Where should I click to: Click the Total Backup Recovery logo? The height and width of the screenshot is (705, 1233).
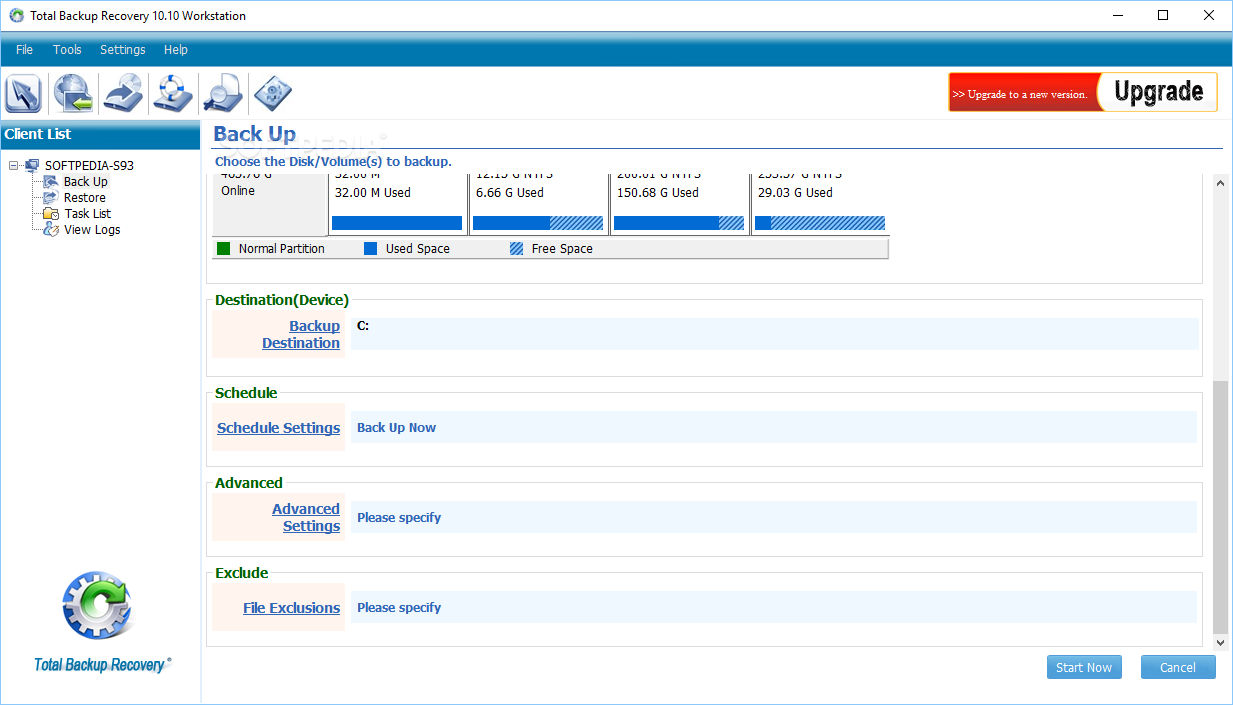pyautogui.click(x=100, y=622)
